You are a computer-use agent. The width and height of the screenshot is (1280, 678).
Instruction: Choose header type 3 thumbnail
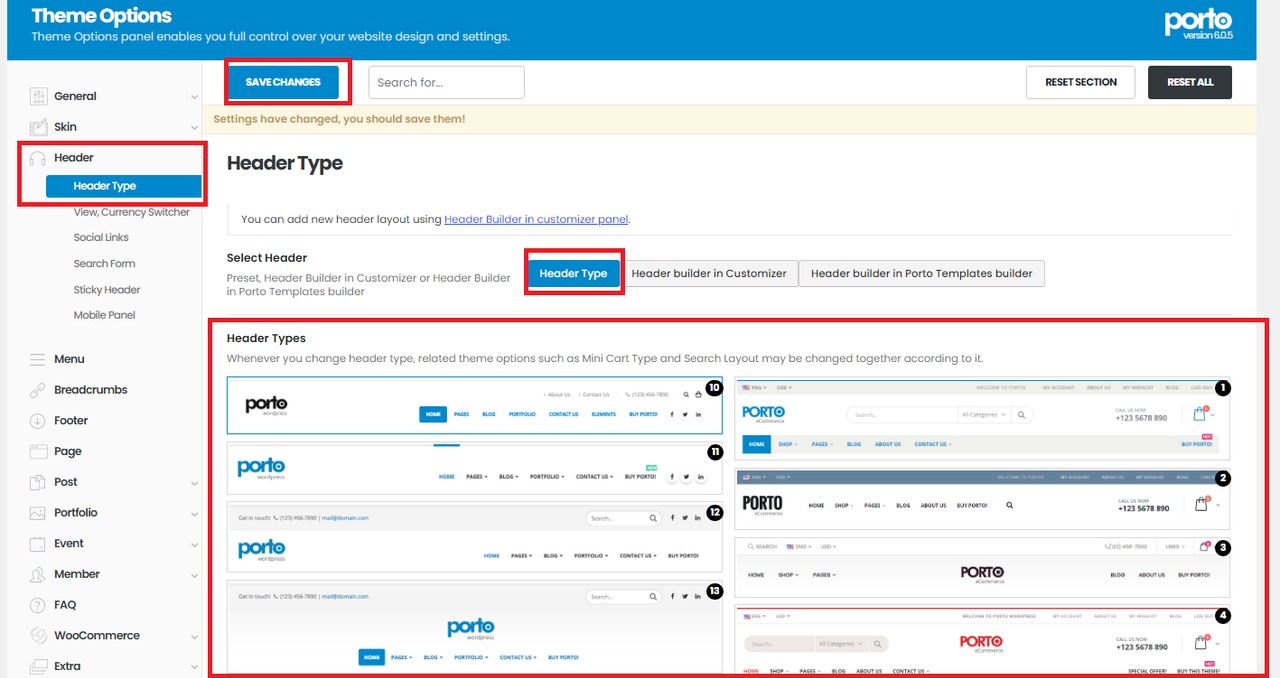982,567
